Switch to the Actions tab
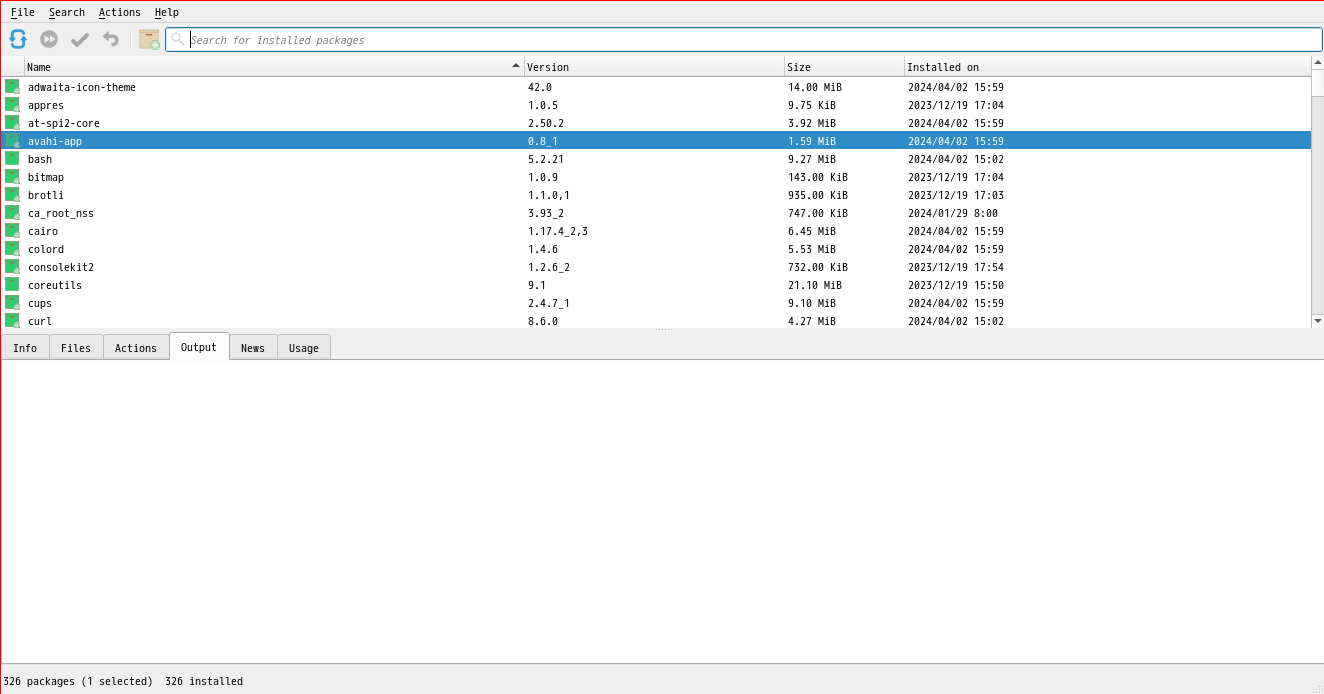 [136, 348]
